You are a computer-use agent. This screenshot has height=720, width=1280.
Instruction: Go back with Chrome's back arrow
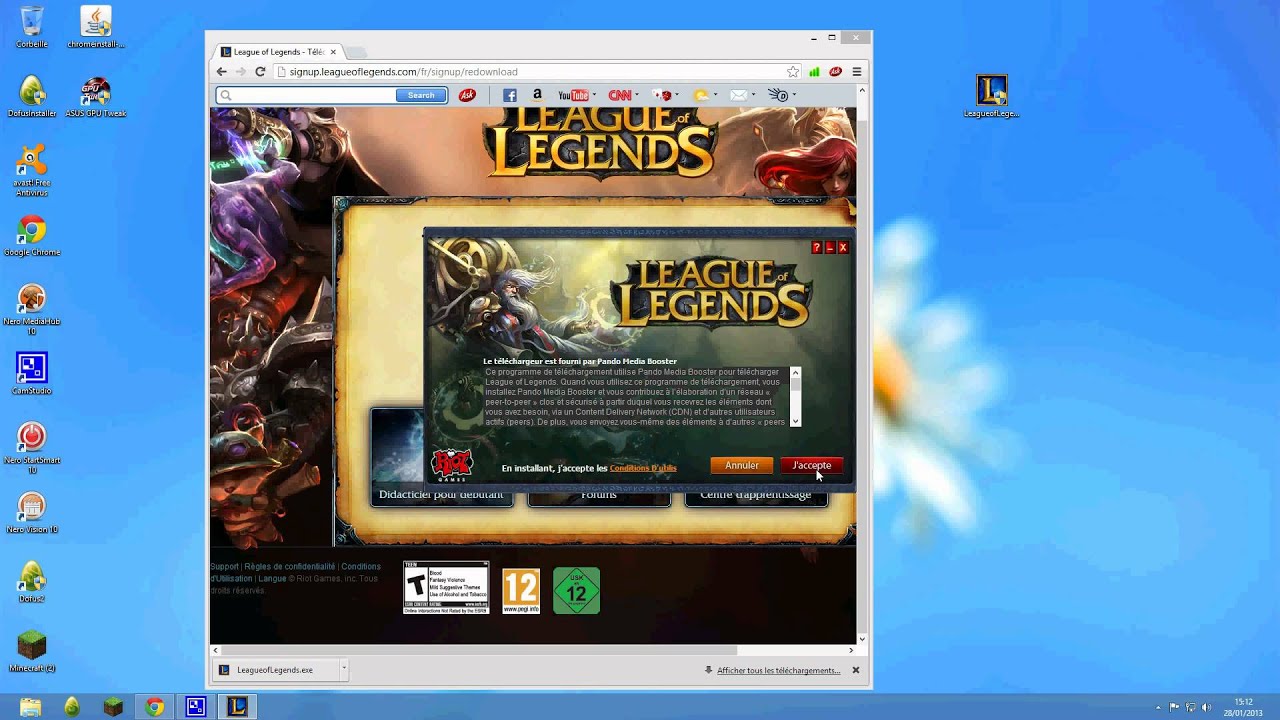point(221,72)
